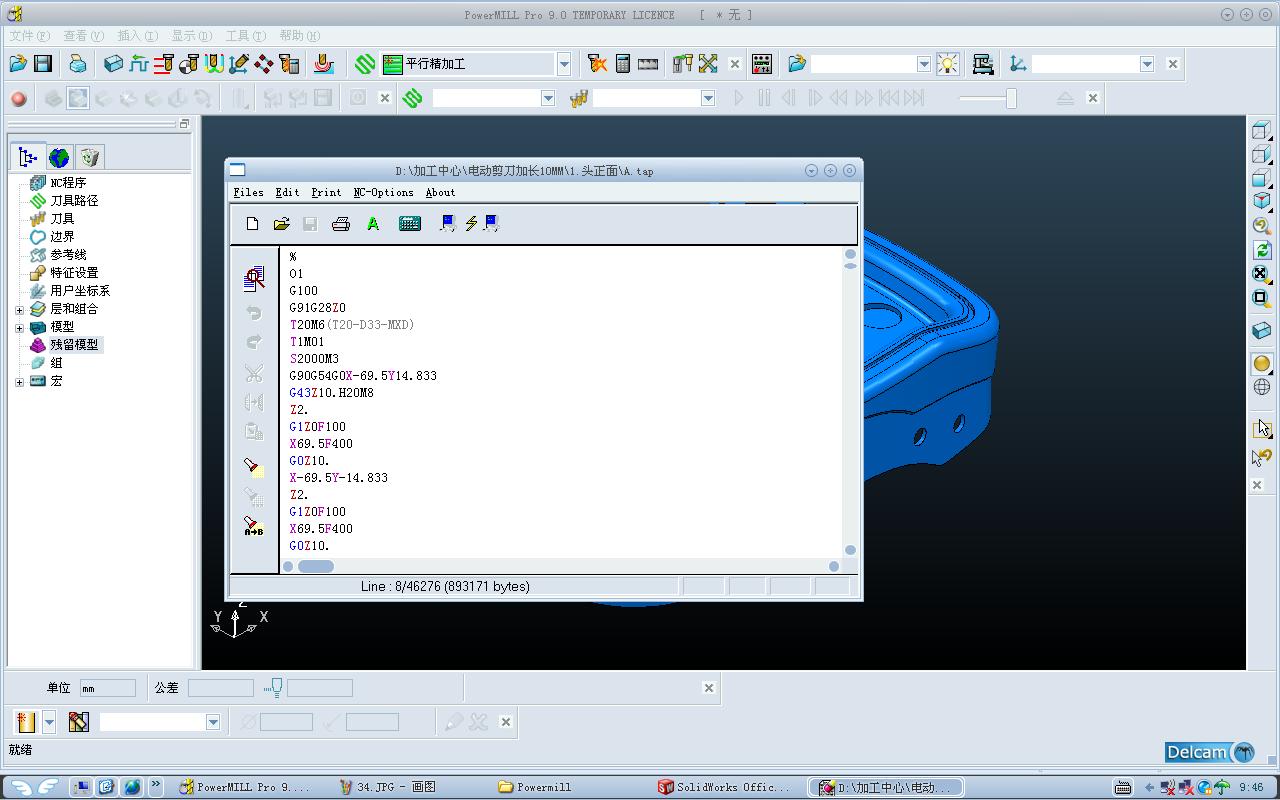The image size is (1280, 800).
Task: Click the NC editor horizontal scrollbar thumb
Action: (315, 566)
